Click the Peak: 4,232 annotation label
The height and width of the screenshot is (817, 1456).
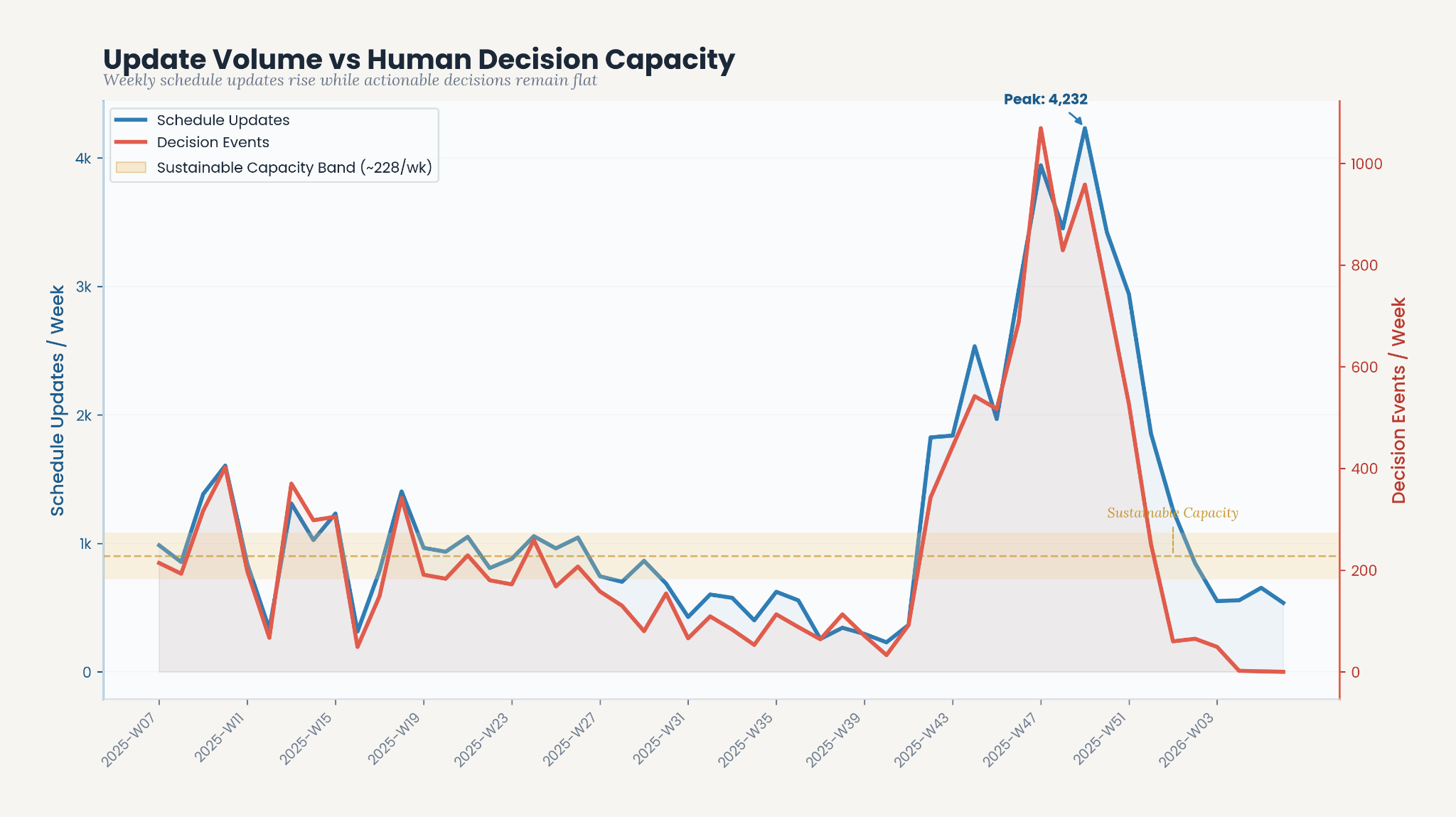coord(1045,100)
